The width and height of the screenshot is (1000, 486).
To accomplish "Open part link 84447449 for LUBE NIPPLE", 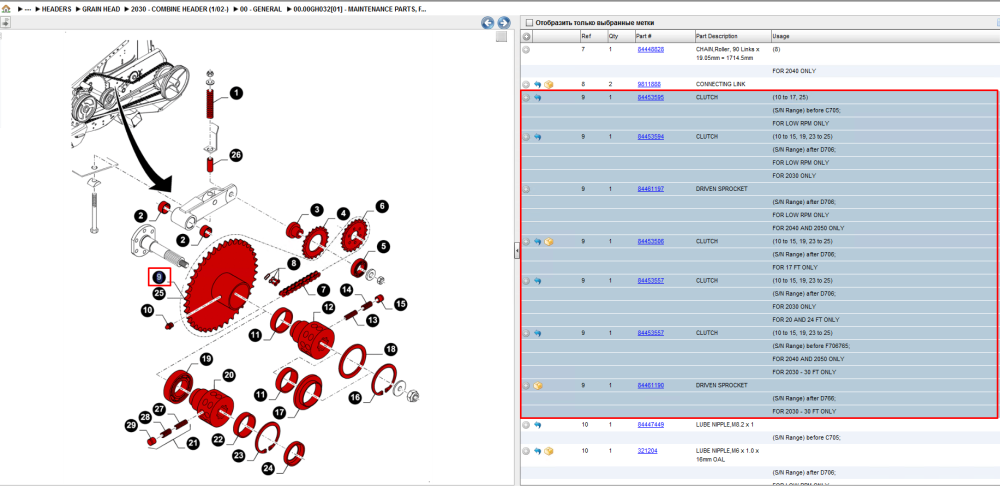I will click(x=651, y=425).
